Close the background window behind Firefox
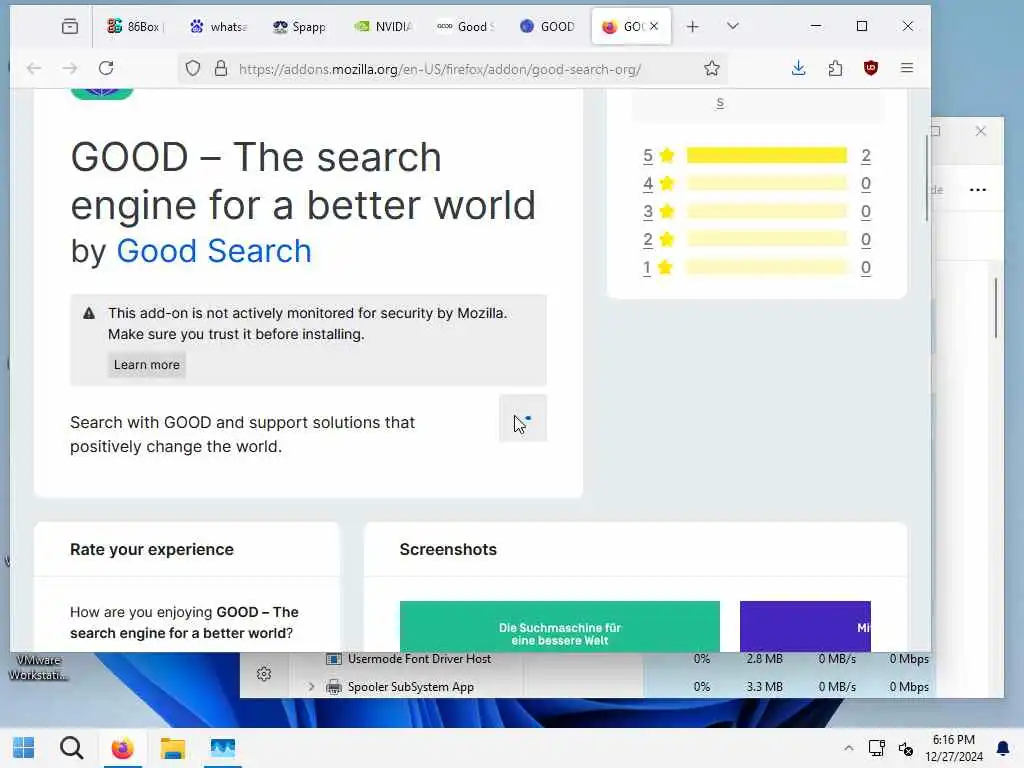The image size is (1024, 768). (x=980, y=131)
